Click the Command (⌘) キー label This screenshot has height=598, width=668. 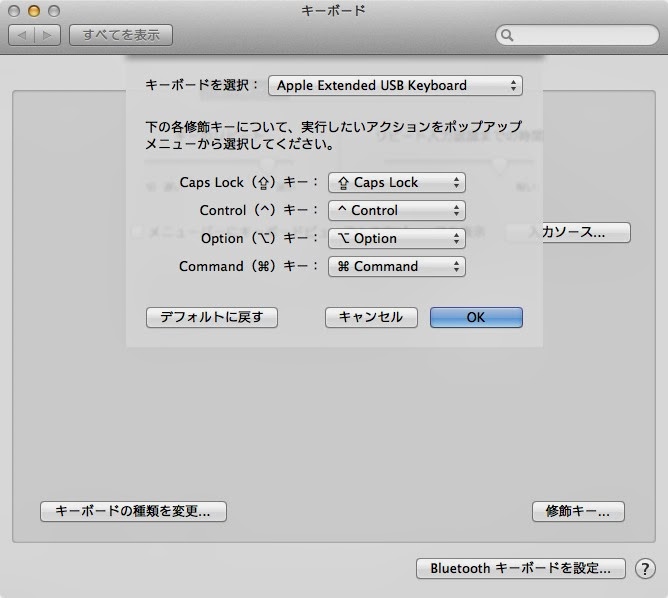pyautogui.click(x=249, y=267)
